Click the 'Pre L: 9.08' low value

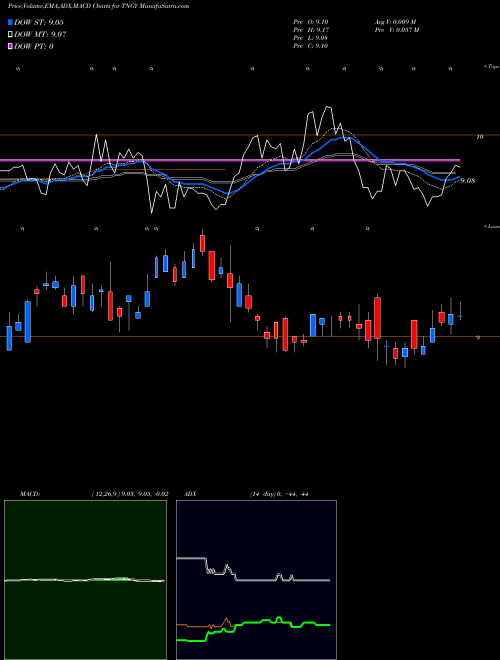coord(311,38)
